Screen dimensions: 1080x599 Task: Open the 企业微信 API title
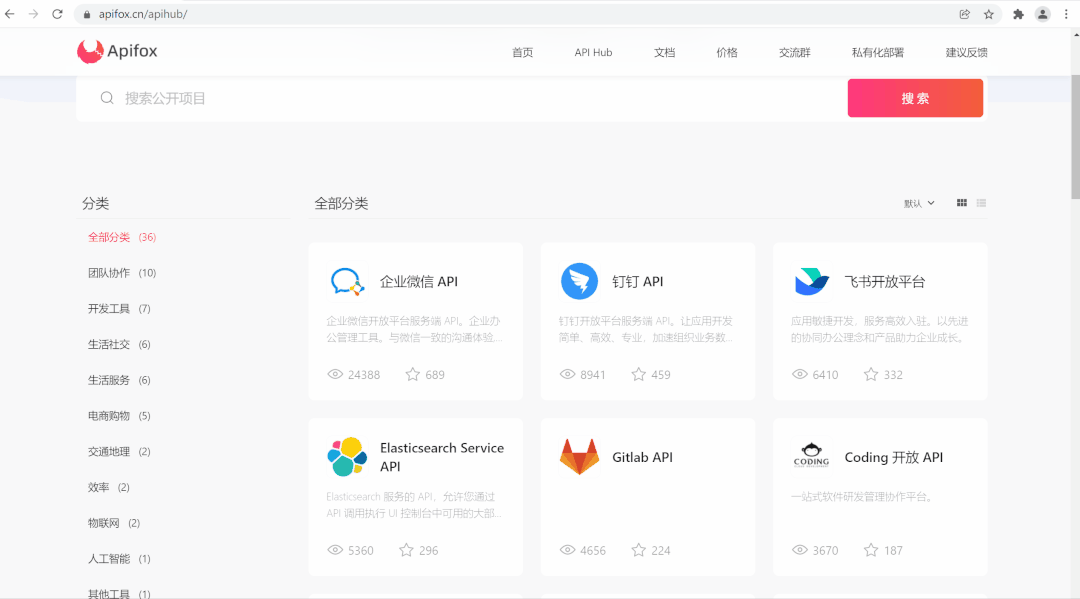point(419,281)
